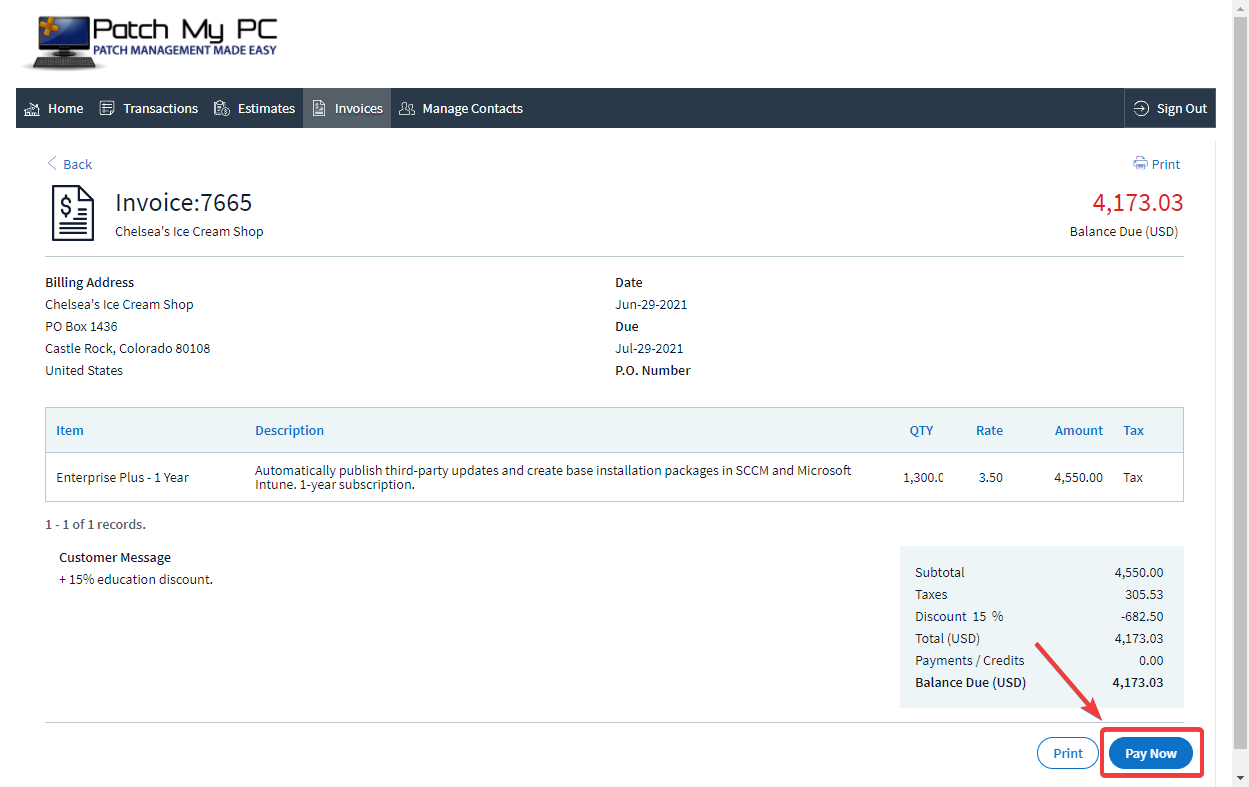Click Sign Out in the navbar
The width and height of the screenshot is (1249, 787).
coord(1170,108)
